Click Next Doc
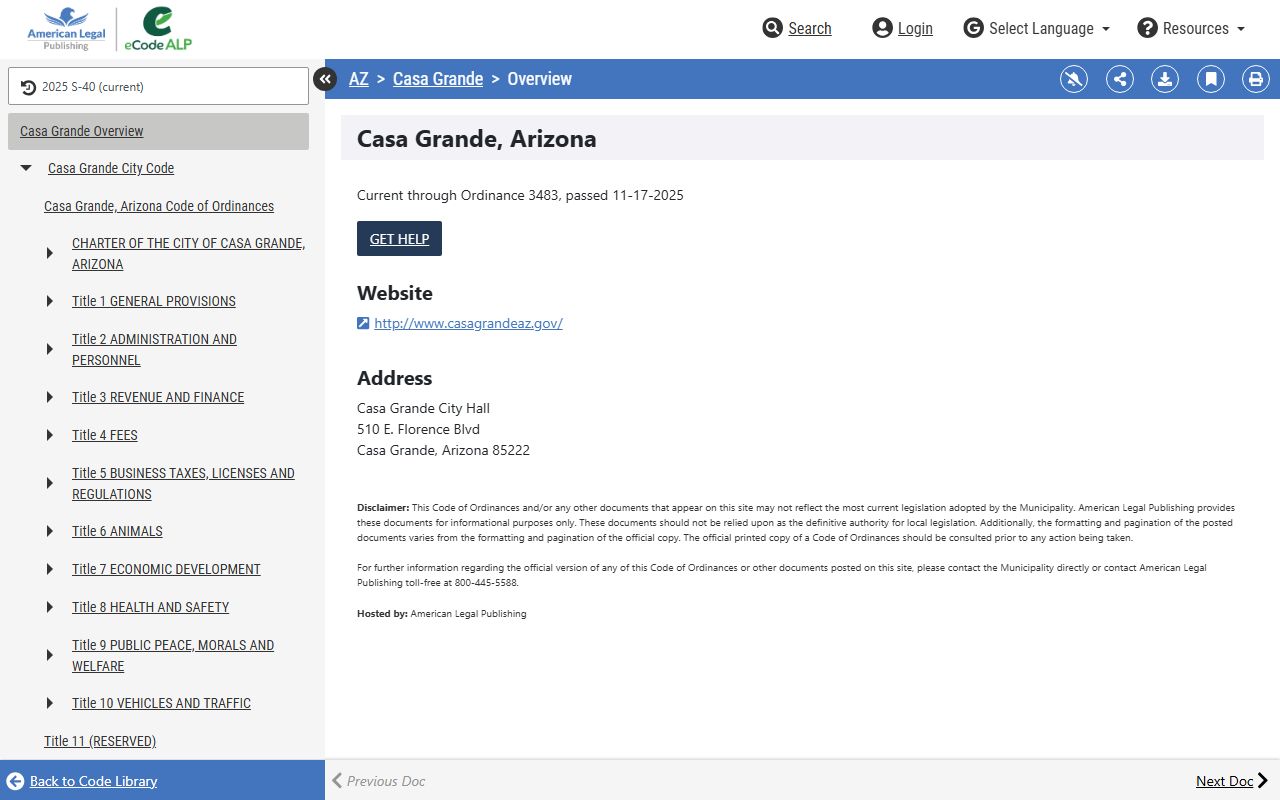The height and width of the screenshot is (800, 1280). [1232, 781]
